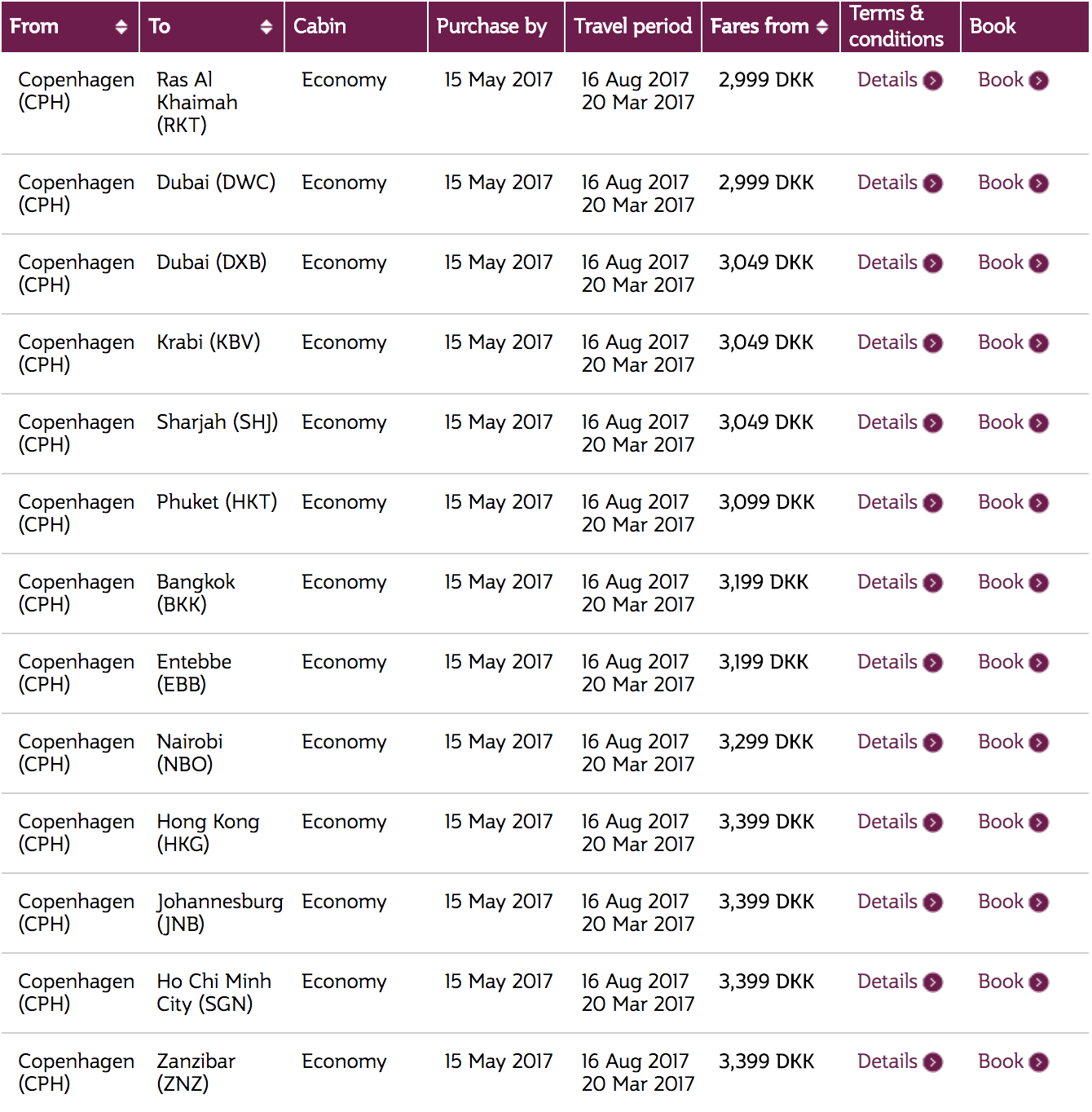The image size is (1092, 1112).
Task: Click the Details arrow icon for Entebbe (EBB)
Action: pos(933,663)
